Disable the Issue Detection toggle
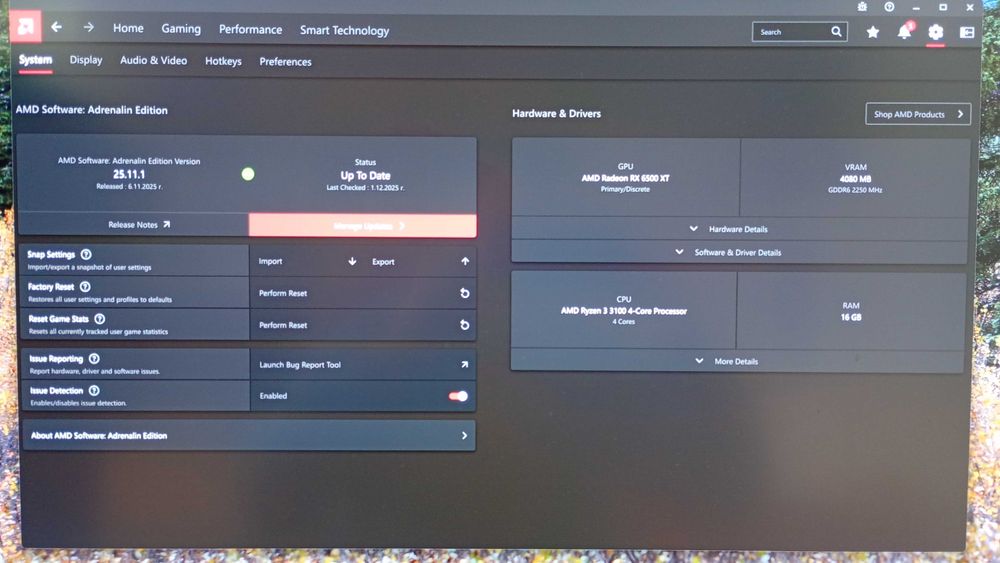Image resolution: width=1000 pixels, height=563 pixels. point(458,396)
